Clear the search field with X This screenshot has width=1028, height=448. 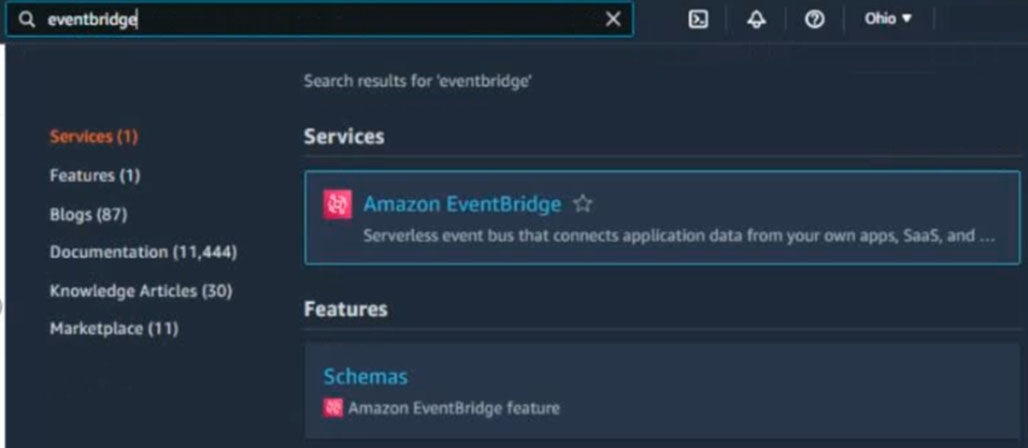[x=613, y=20]
